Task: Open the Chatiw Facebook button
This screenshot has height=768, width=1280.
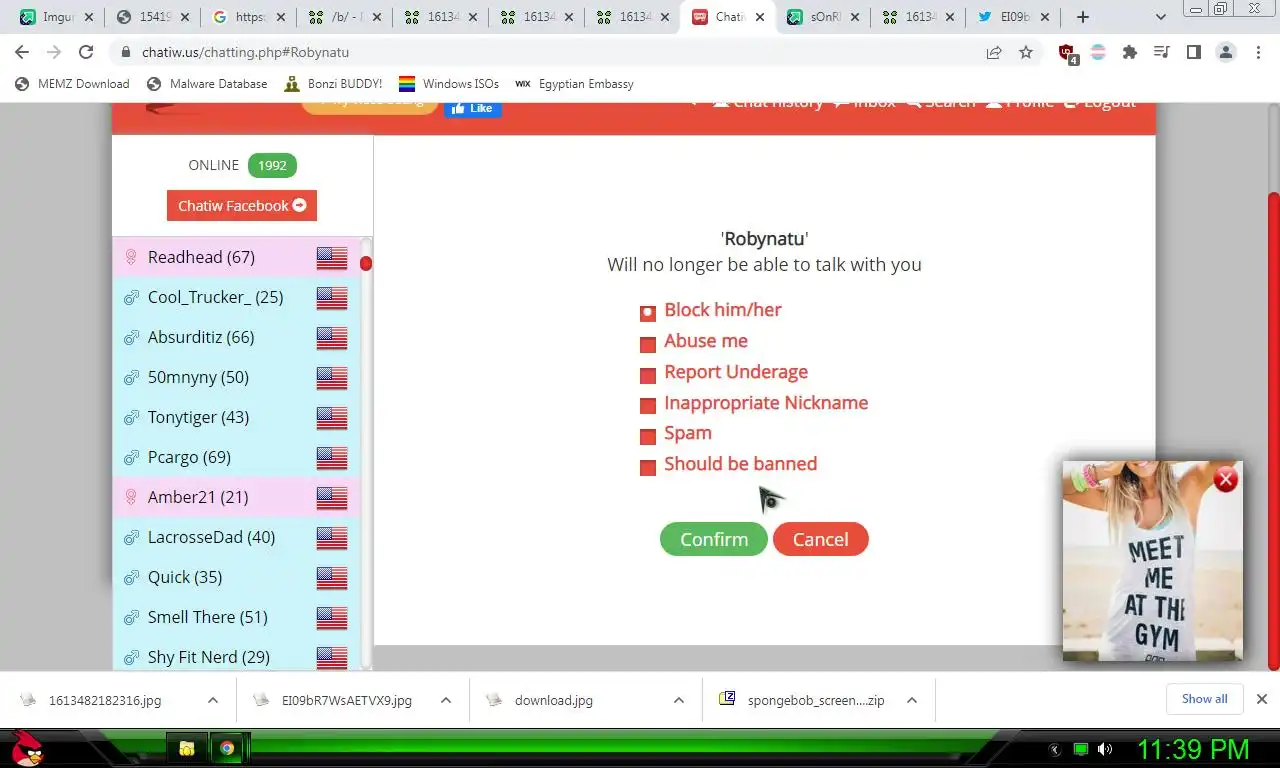Action: (242, 205)
